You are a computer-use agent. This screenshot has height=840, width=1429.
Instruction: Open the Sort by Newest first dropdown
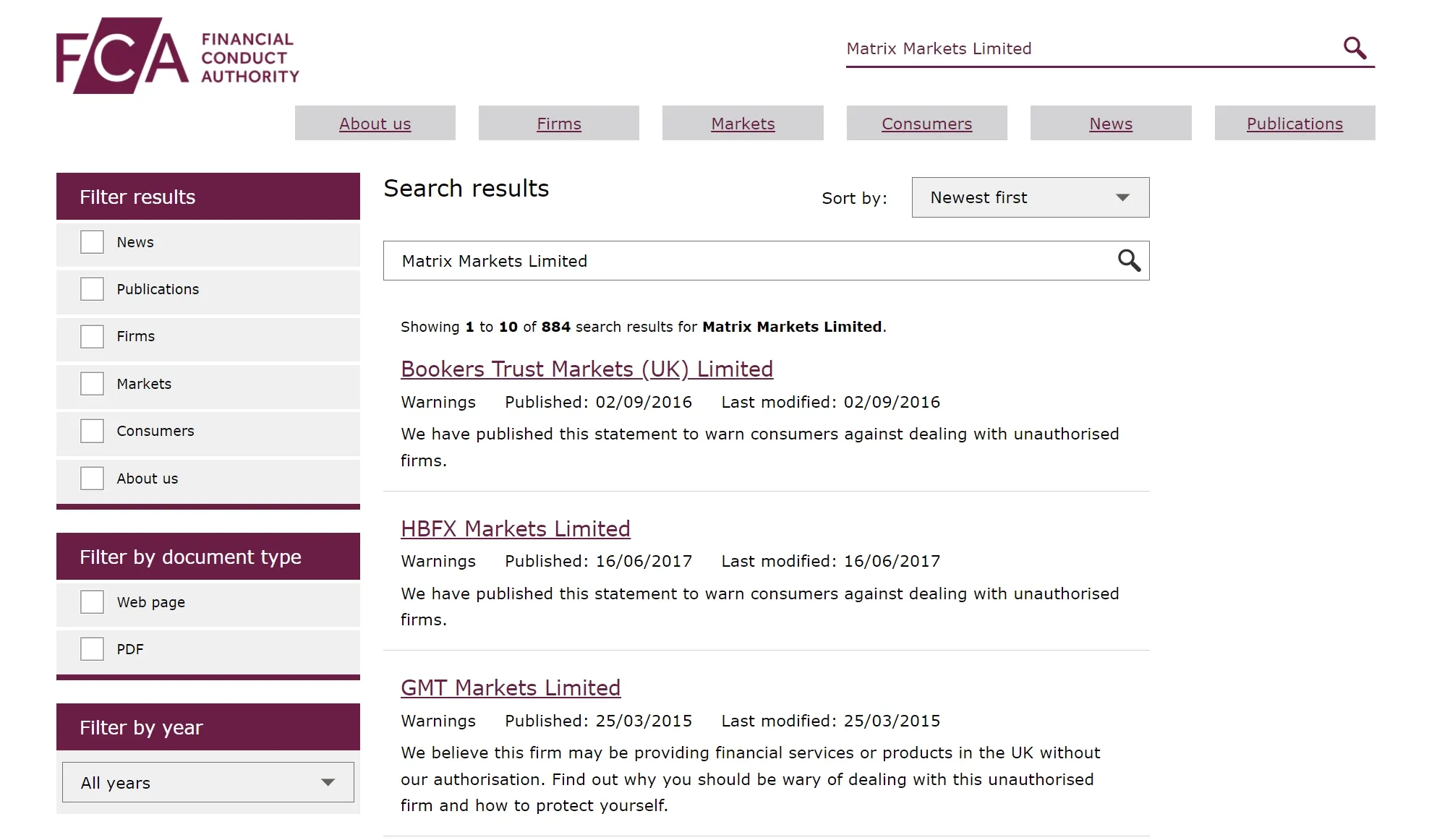point(1031,197)
